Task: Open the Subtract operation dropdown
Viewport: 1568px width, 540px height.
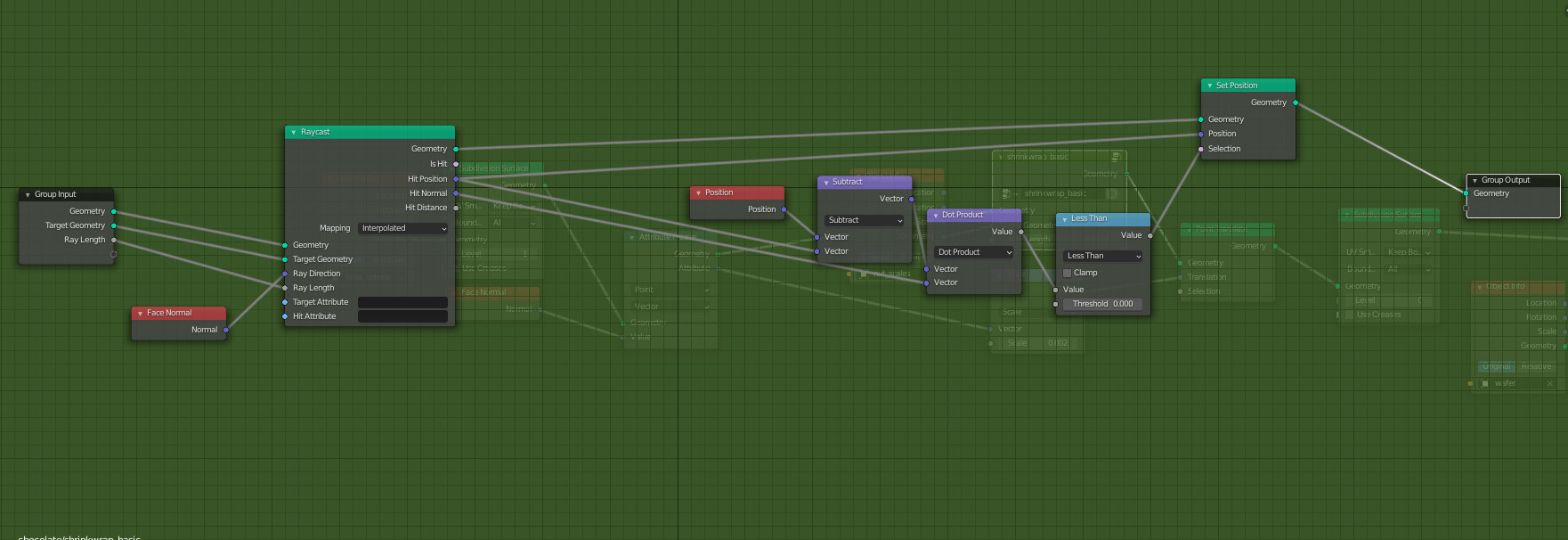Action: [x=864, y=220]
